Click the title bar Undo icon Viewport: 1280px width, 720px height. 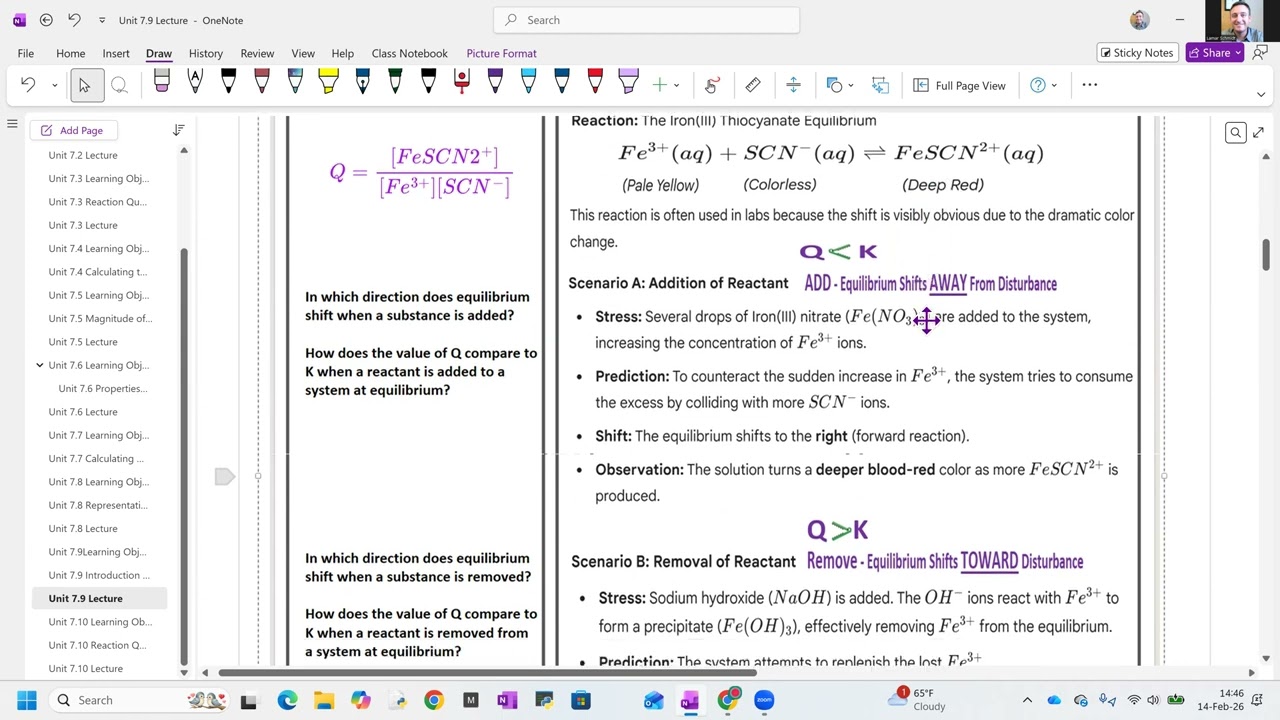[x=74, y=20]
